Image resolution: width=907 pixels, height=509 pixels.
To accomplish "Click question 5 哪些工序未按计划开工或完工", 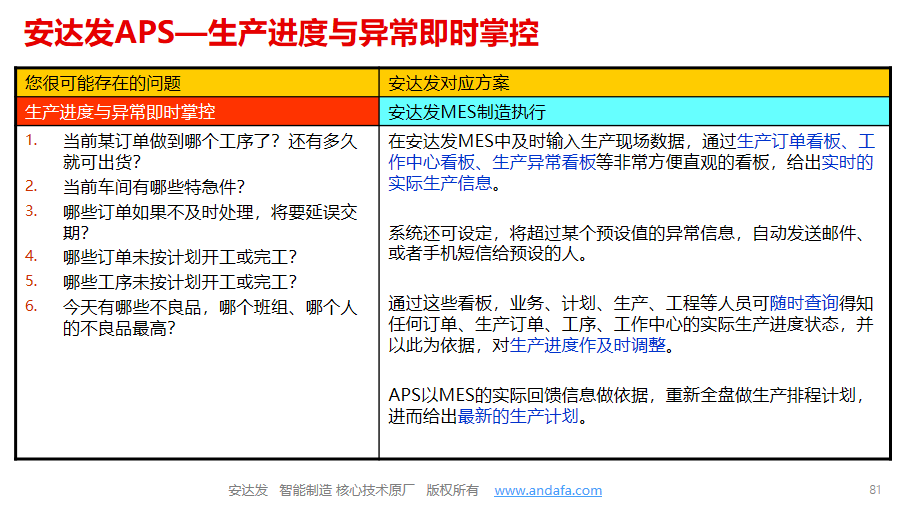I will (x=180, y=282).
